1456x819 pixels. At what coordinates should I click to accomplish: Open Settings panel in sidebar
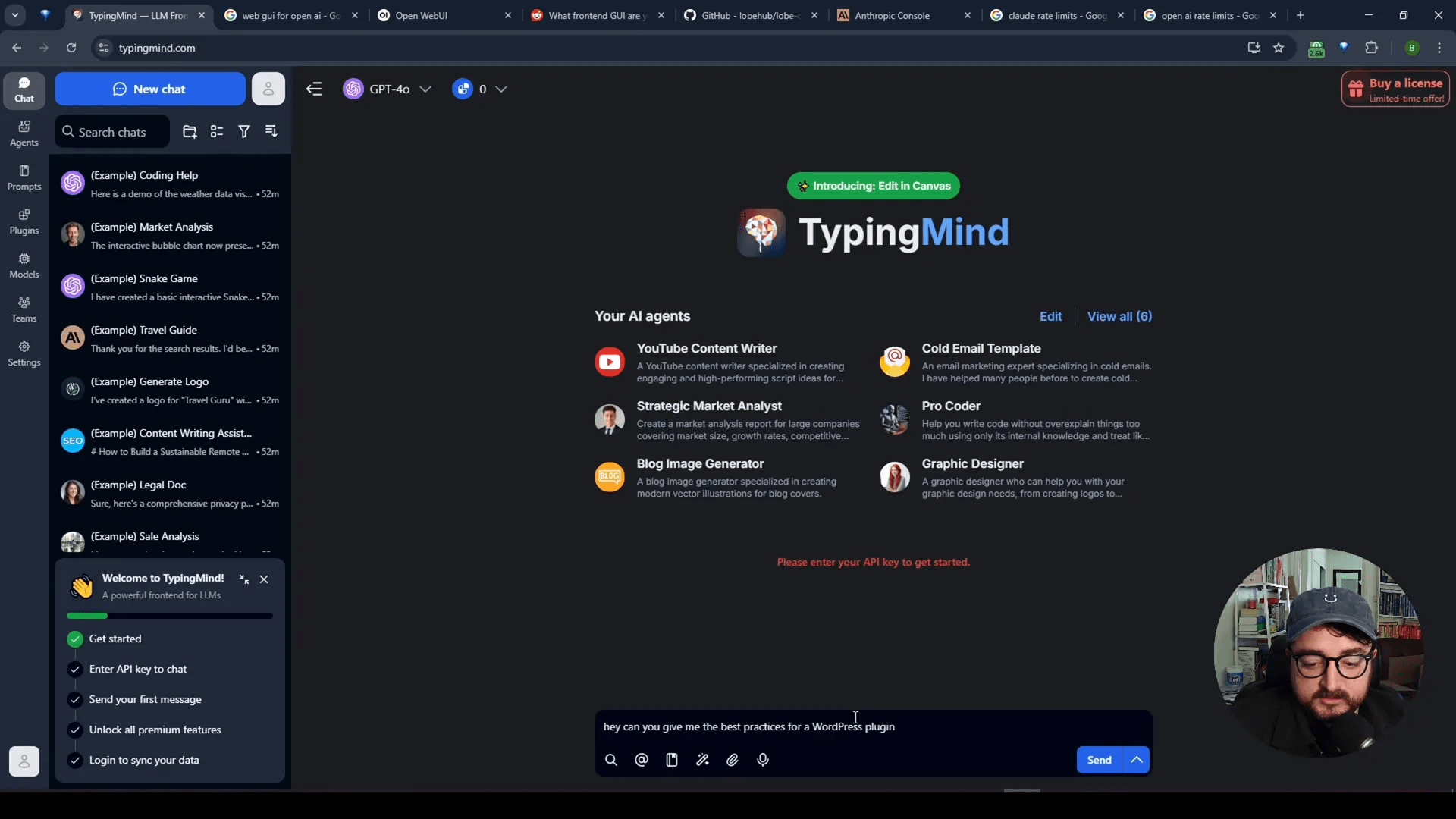click(x=23, y=354)
